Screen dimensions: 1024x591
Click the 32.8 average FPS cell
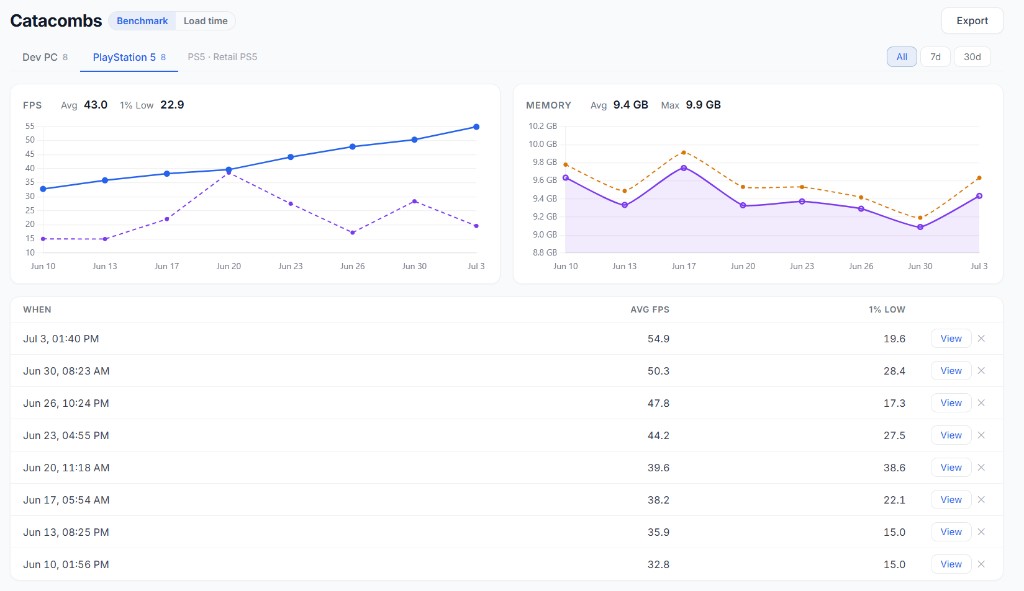tap(658, 564)
